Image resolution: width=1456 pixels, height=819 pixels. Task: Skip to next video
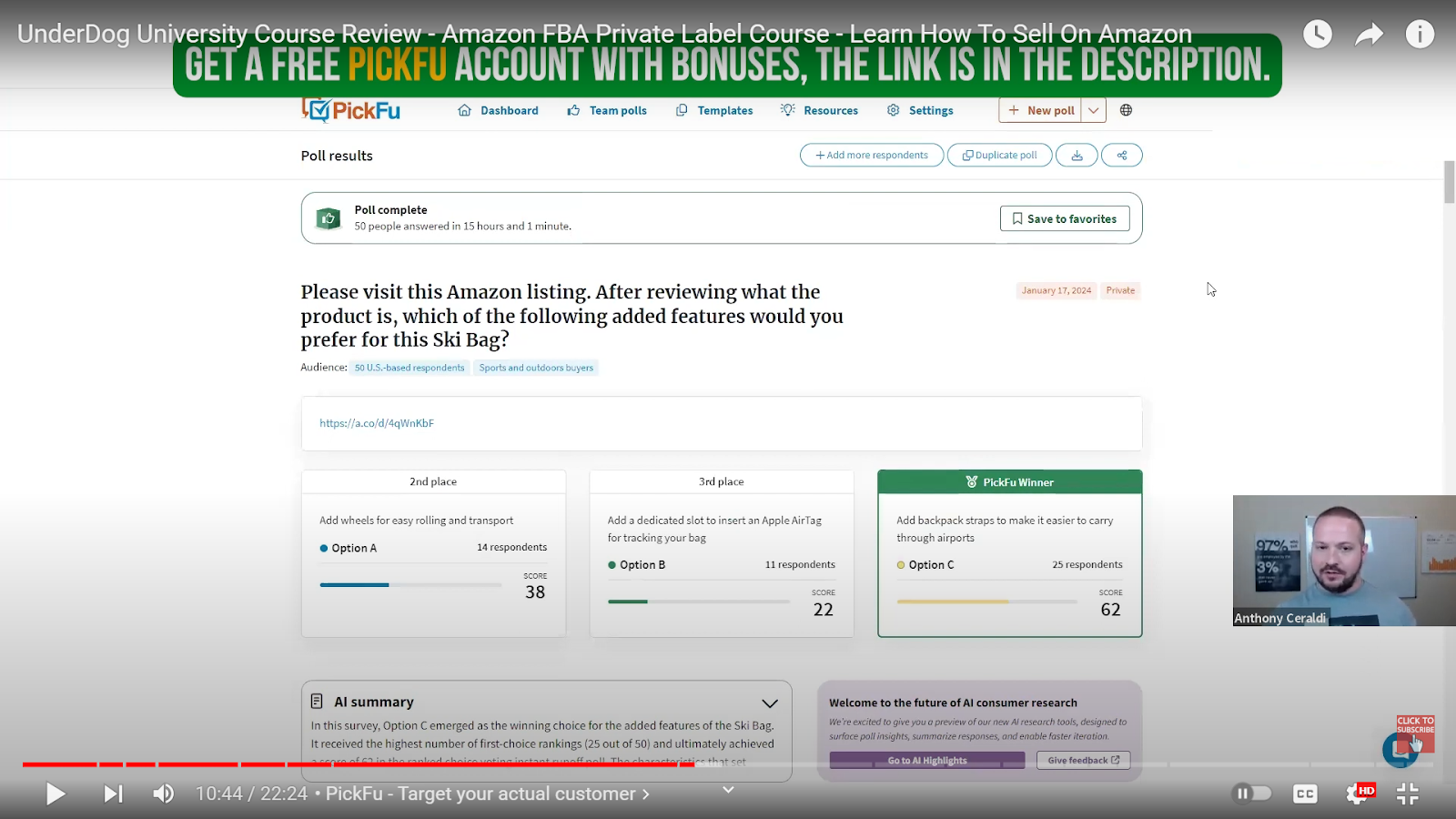click(112, 794)
